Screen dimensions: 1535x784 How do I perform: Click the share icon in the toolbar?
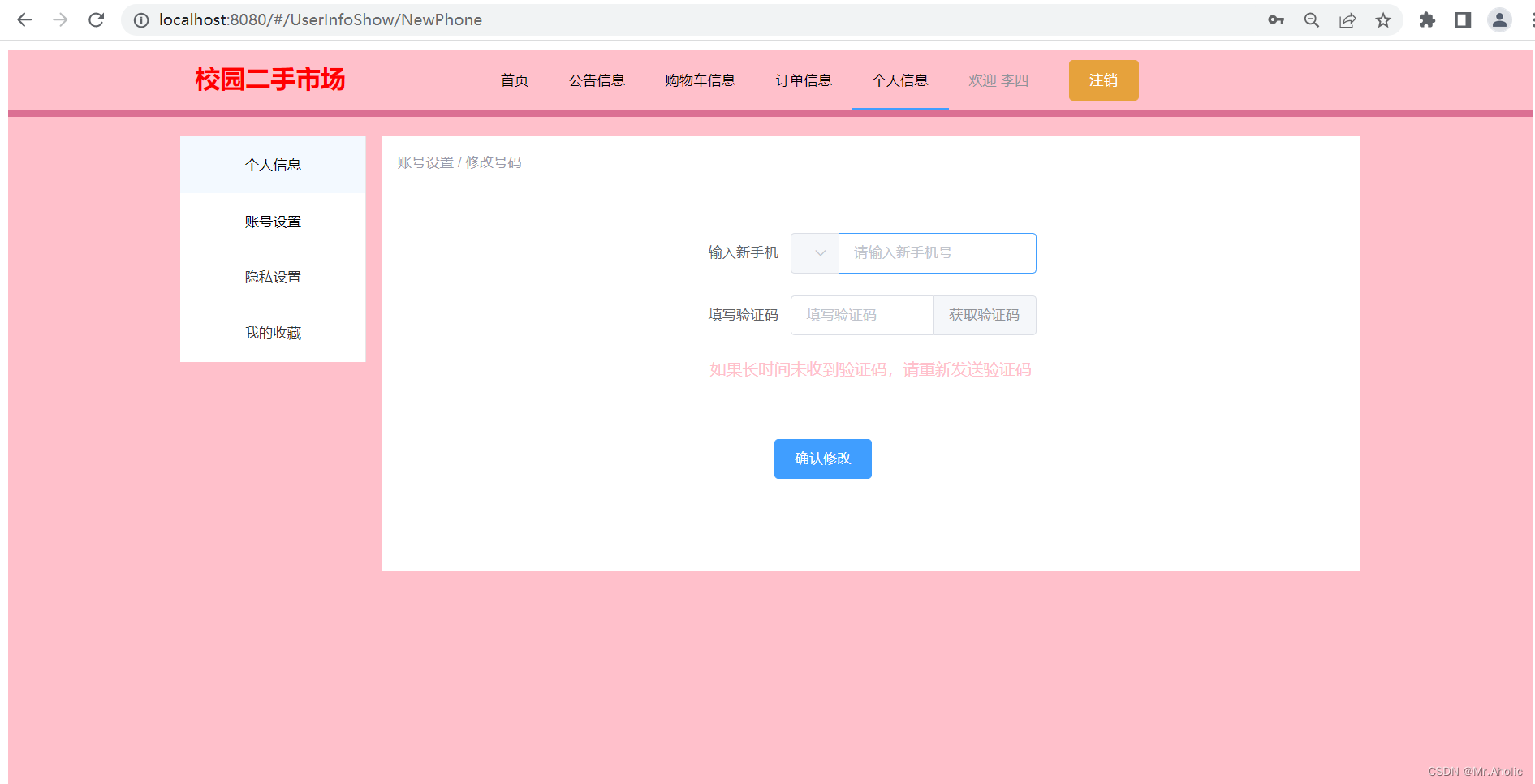pos(1347,19)
